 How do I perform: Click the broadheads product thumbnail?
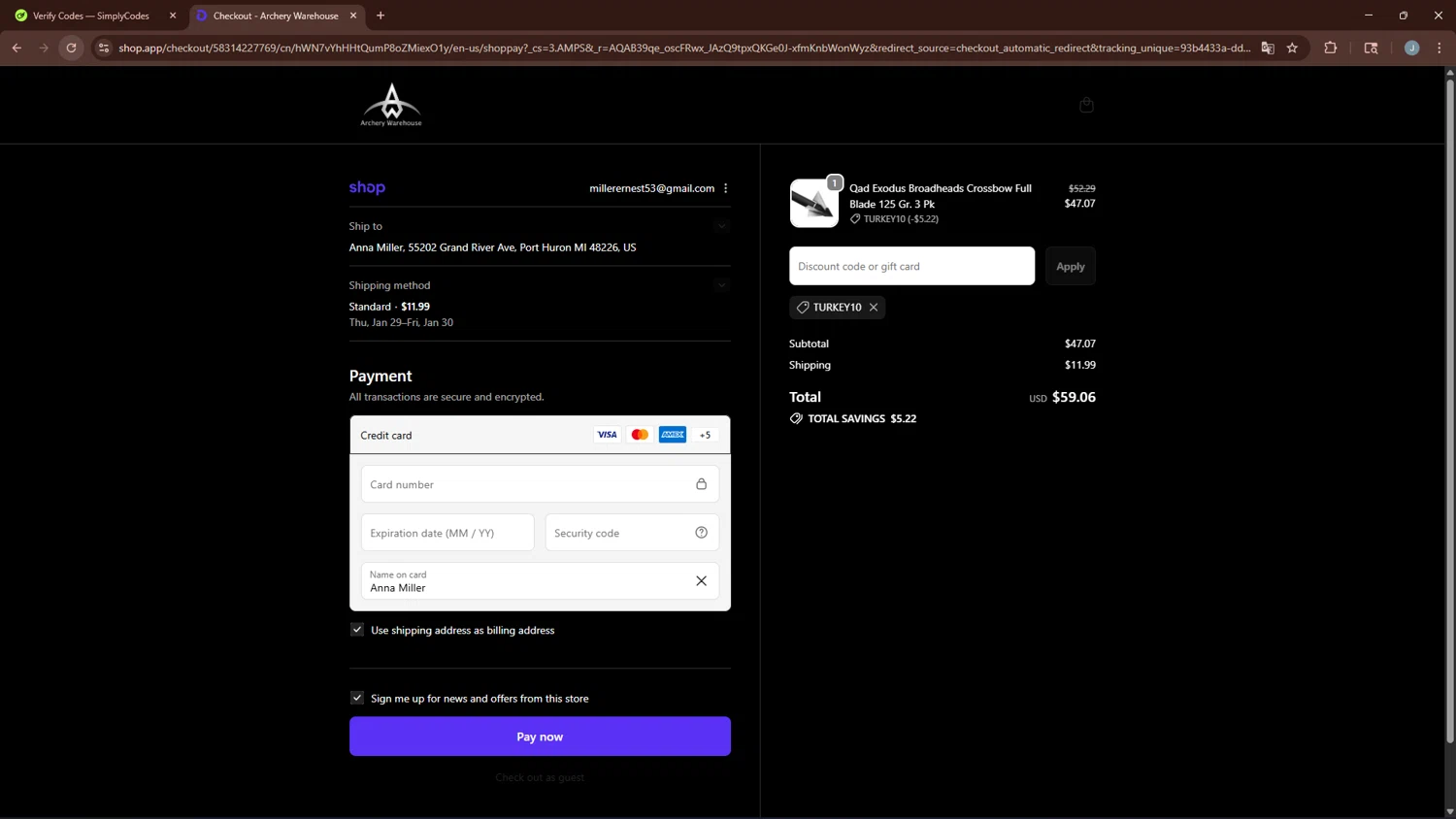(814, 203)
